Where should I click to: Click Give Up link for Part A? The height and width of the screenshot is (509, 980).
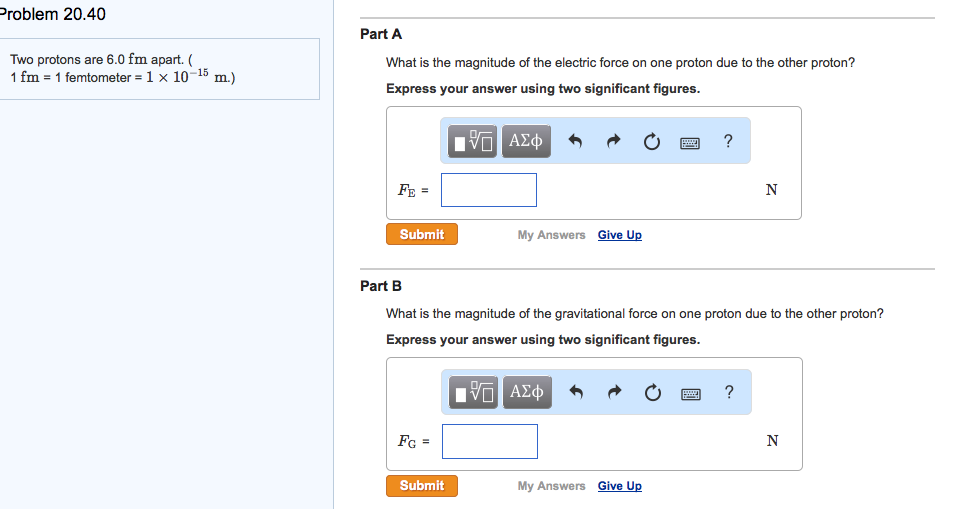(x=620, y=235)
